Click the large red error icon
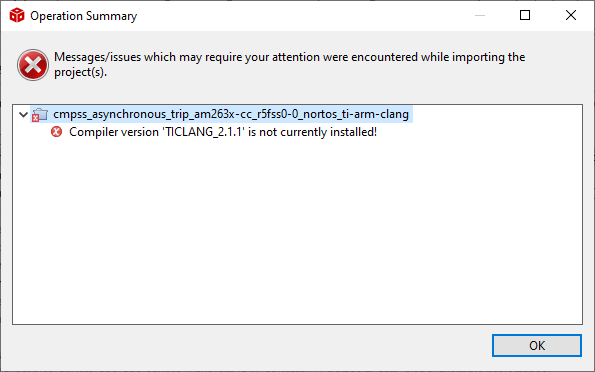This screenshot has width=595, height=372. point(33,65)
